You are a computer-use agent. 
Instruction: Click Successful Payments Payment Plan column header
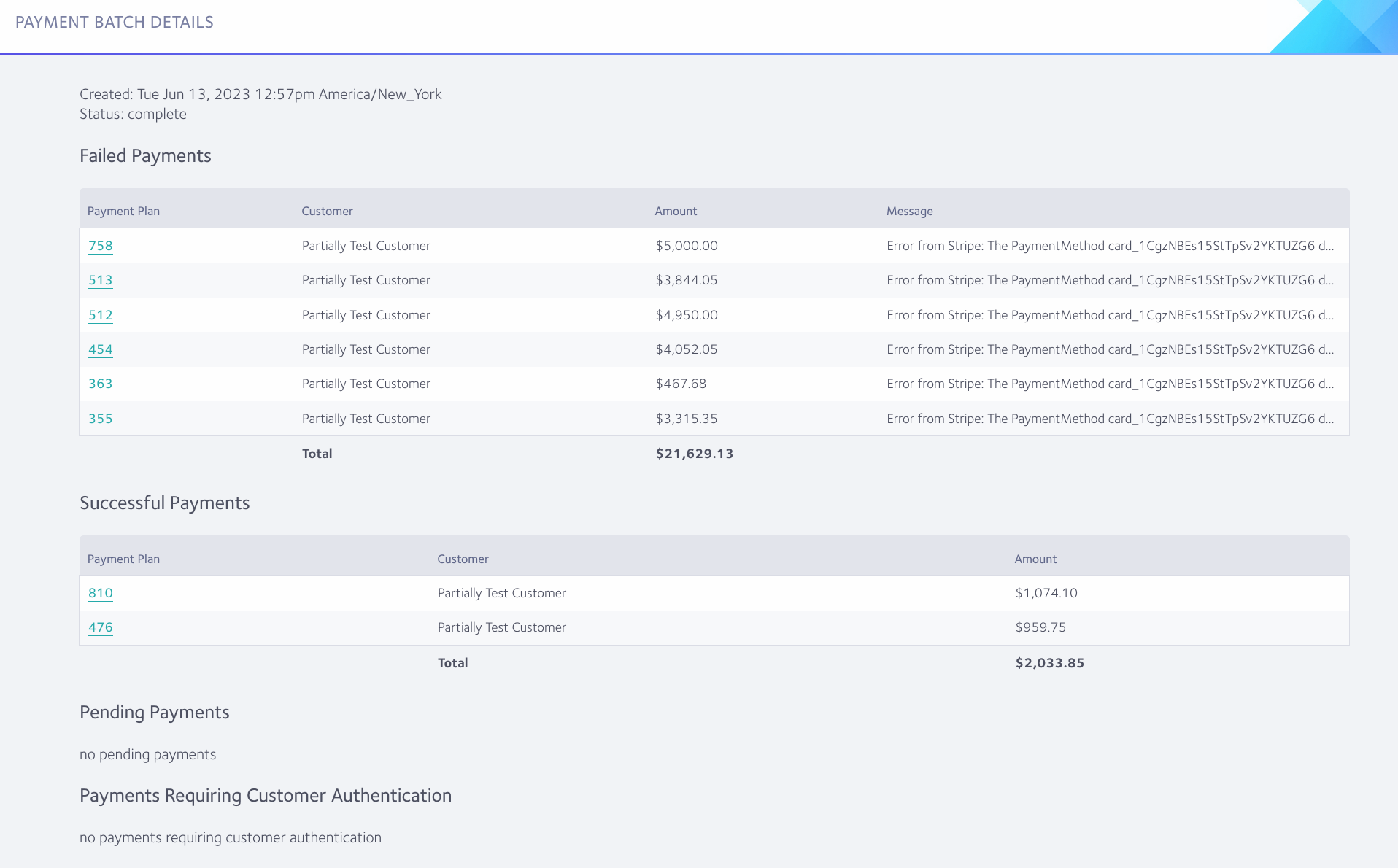[123, 559]
